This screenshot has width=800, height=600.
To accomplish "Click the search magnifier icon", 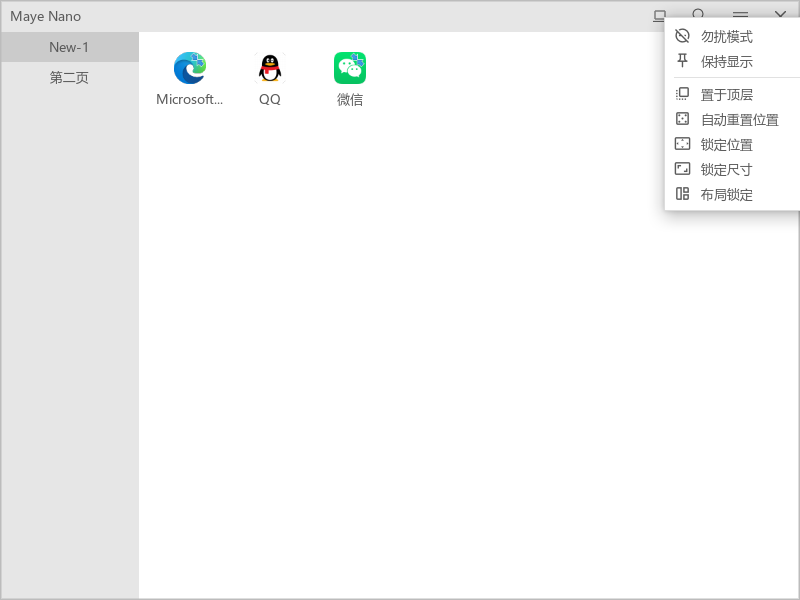I will (699, 16).
